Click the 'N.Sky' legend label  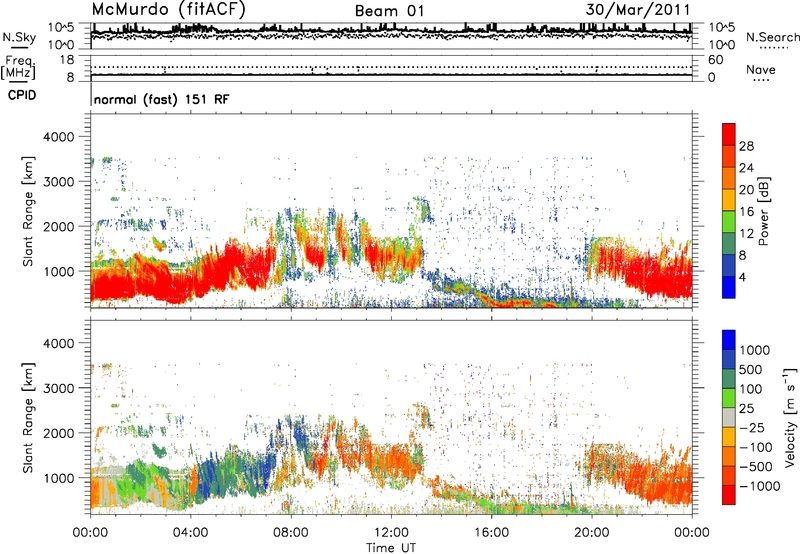click(19, 37)
